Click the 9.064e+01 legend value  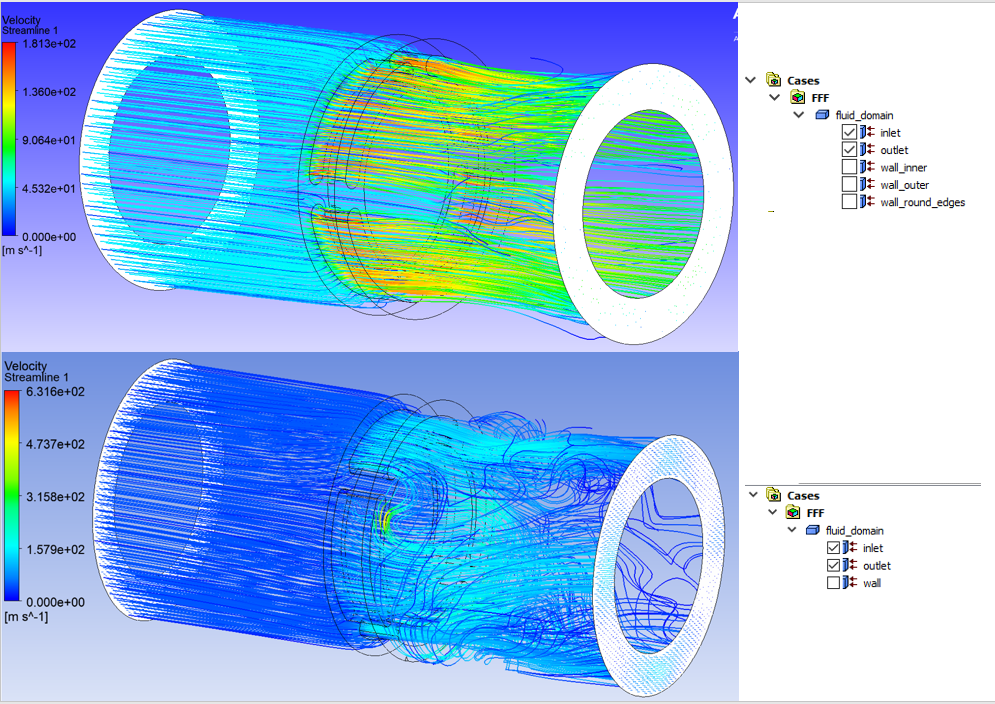coord(49,140)
